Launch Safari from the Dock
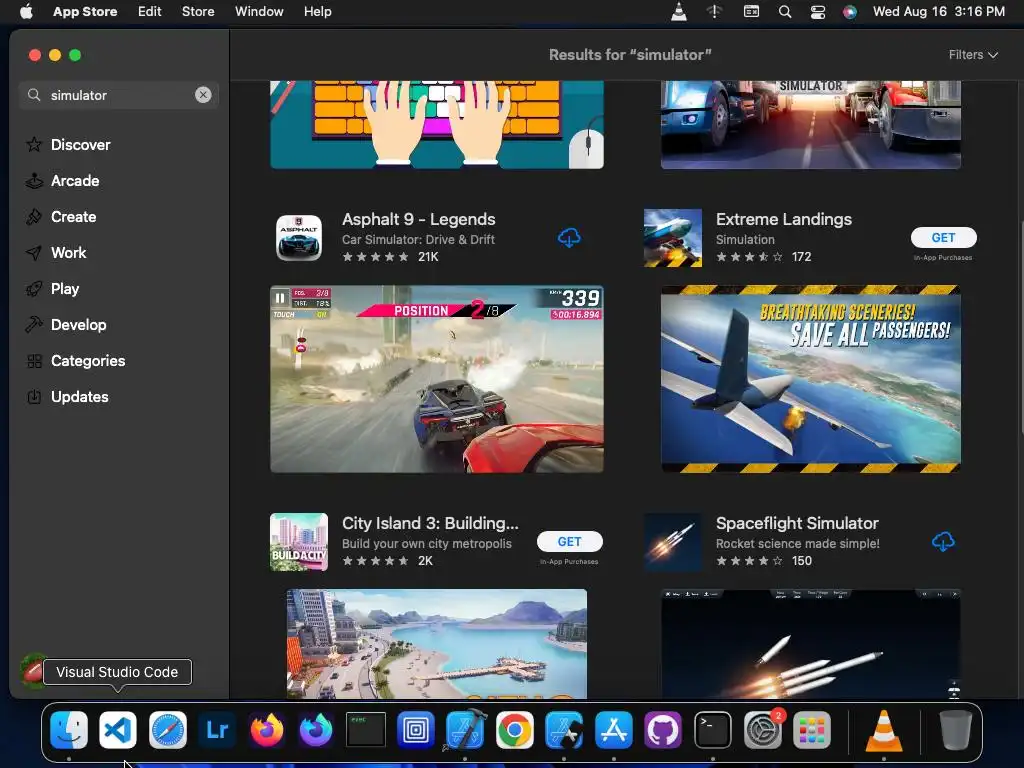This screenshot has width=1024, height=768. click(x=168, y=730)
